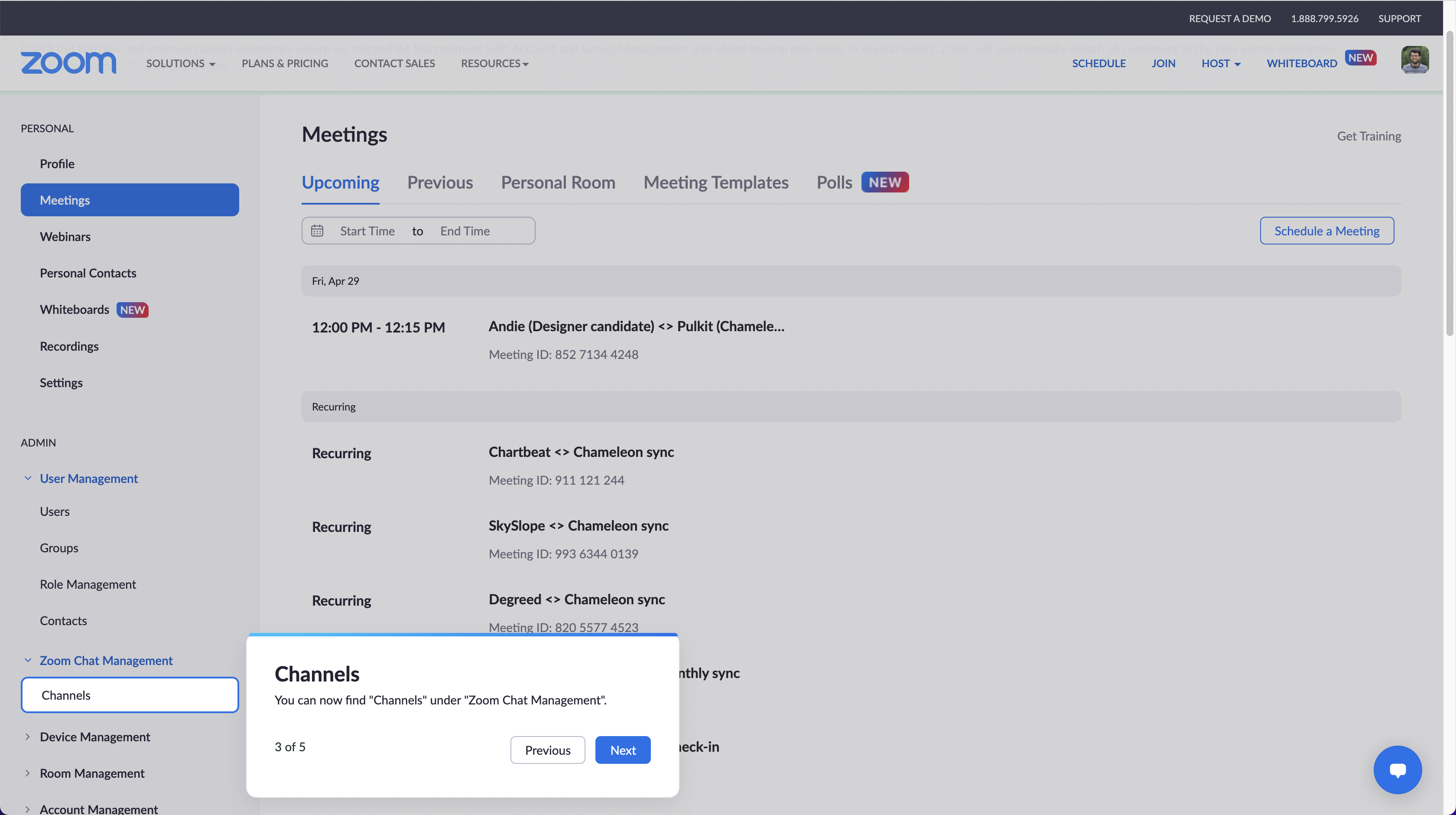This screenshot has width=1456, height=815.
Task: Open the Host dropdown menu
Action: click(x=1221, y=63)
